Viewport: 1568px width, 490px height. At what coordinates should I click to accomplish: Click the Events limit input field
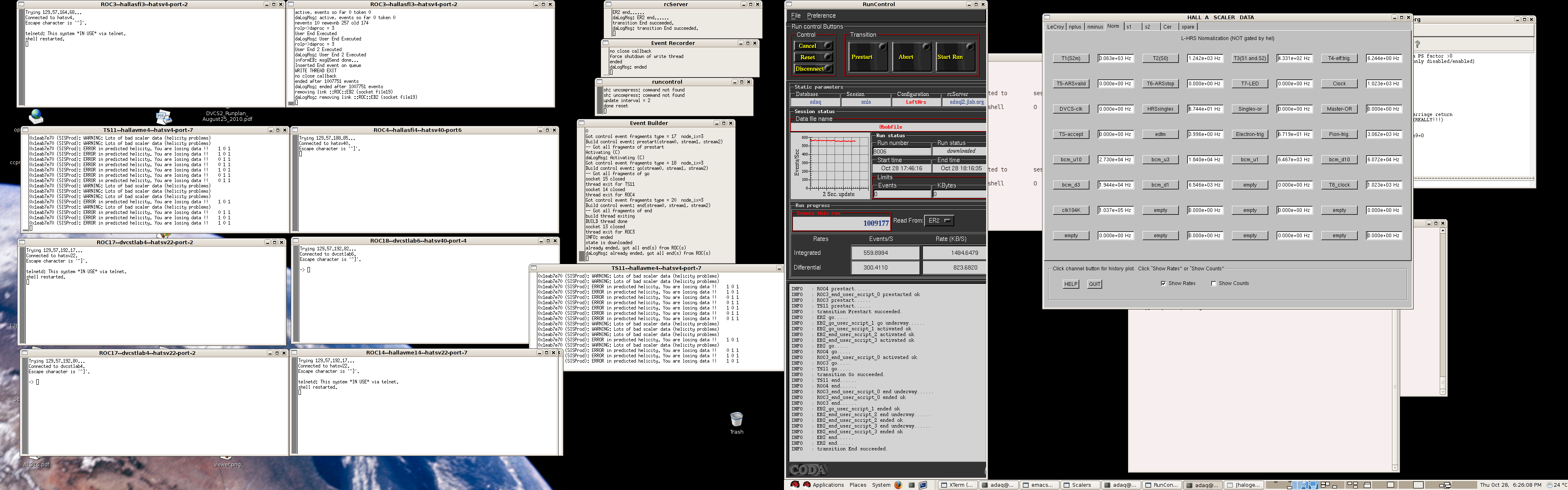coord(902,194)
